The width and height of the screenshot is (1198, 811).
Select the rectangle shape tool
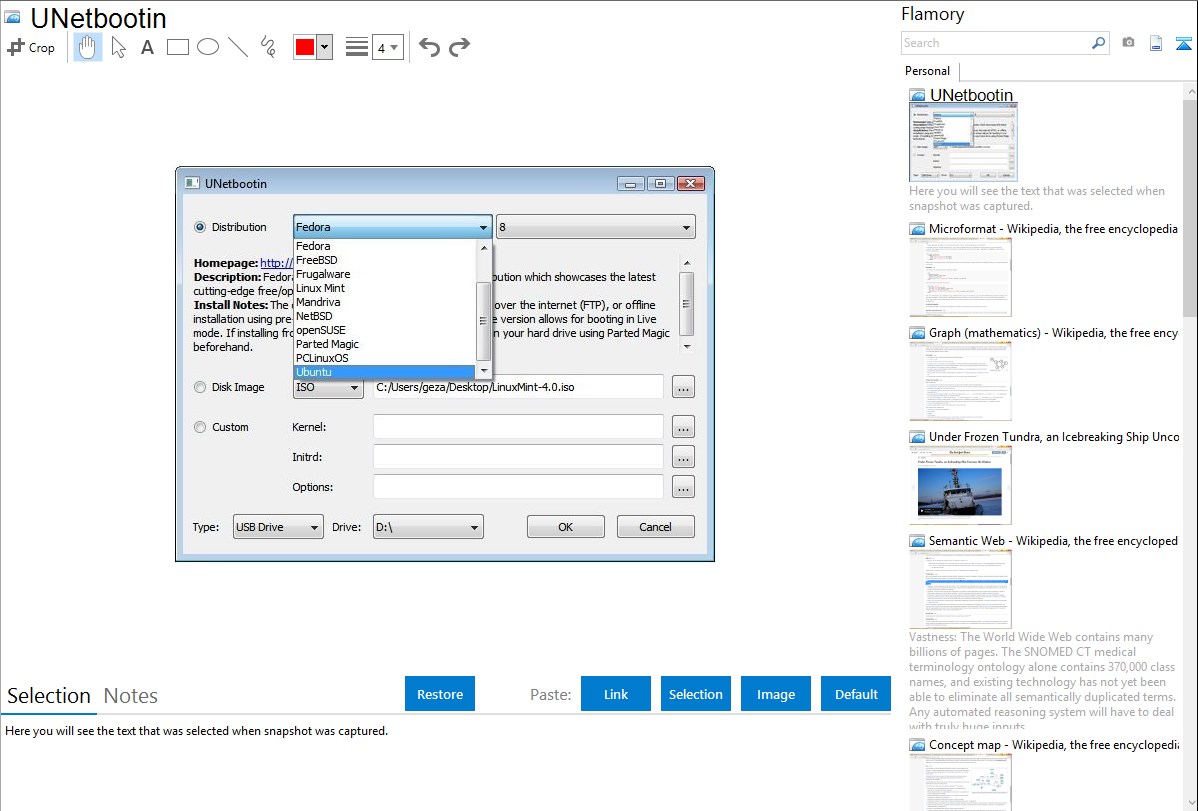point(177,47)
